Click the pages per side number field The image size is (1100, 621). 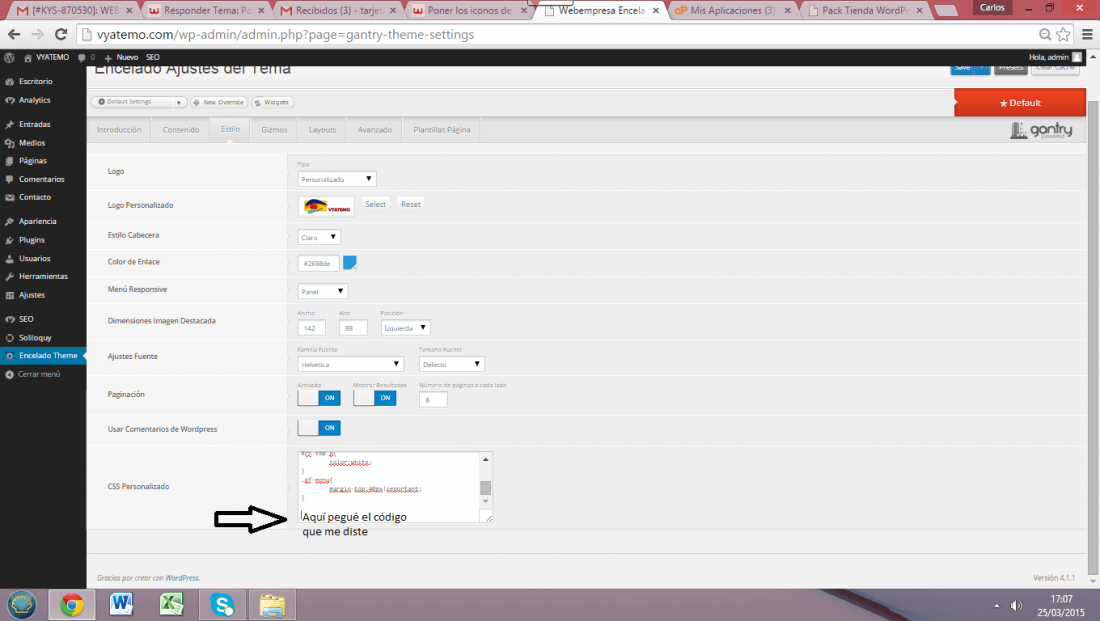(433, 400)
